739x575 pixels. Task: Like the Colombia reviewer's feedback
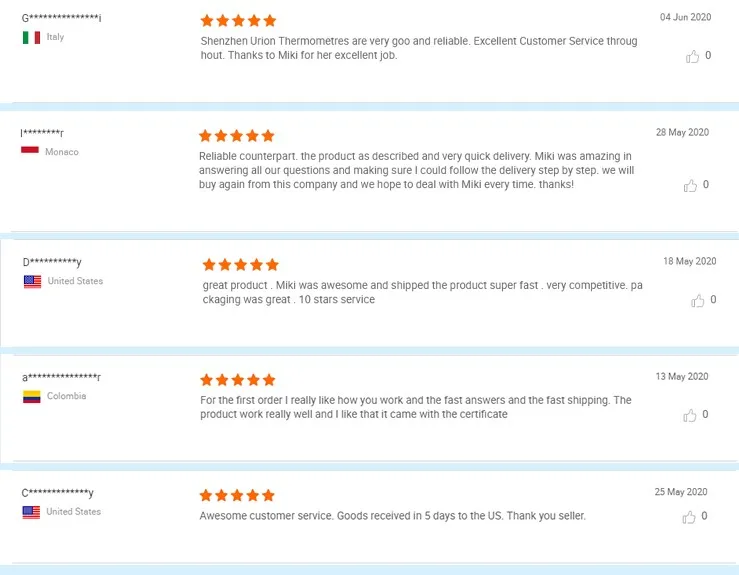click(x=690, y=416)
